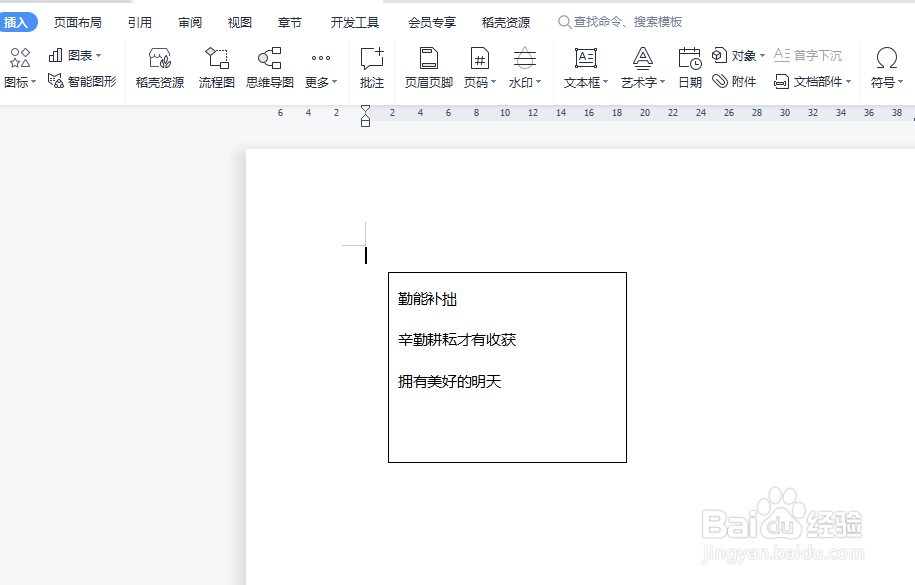Switch to the 审阅 tab
The width and height of the screenshot is (915, 585).
(190, 22)
